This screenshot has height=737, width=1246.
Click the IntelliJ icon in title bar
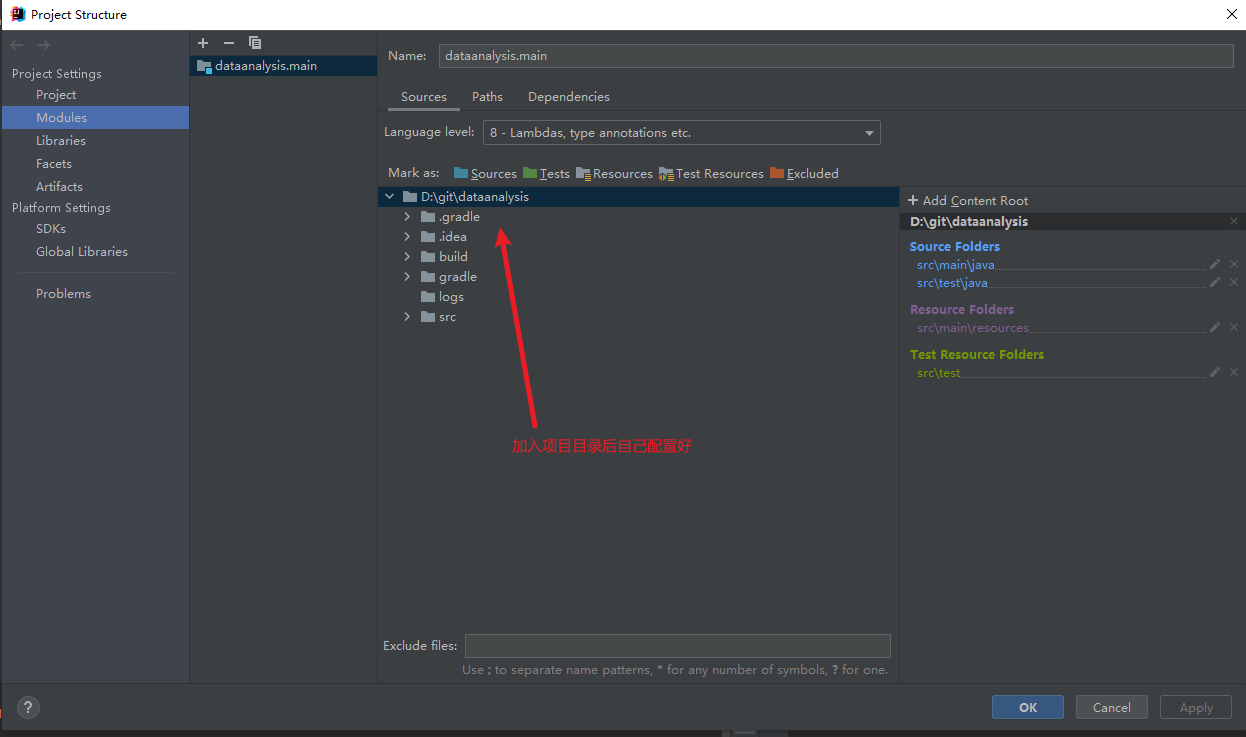[17, 14]
